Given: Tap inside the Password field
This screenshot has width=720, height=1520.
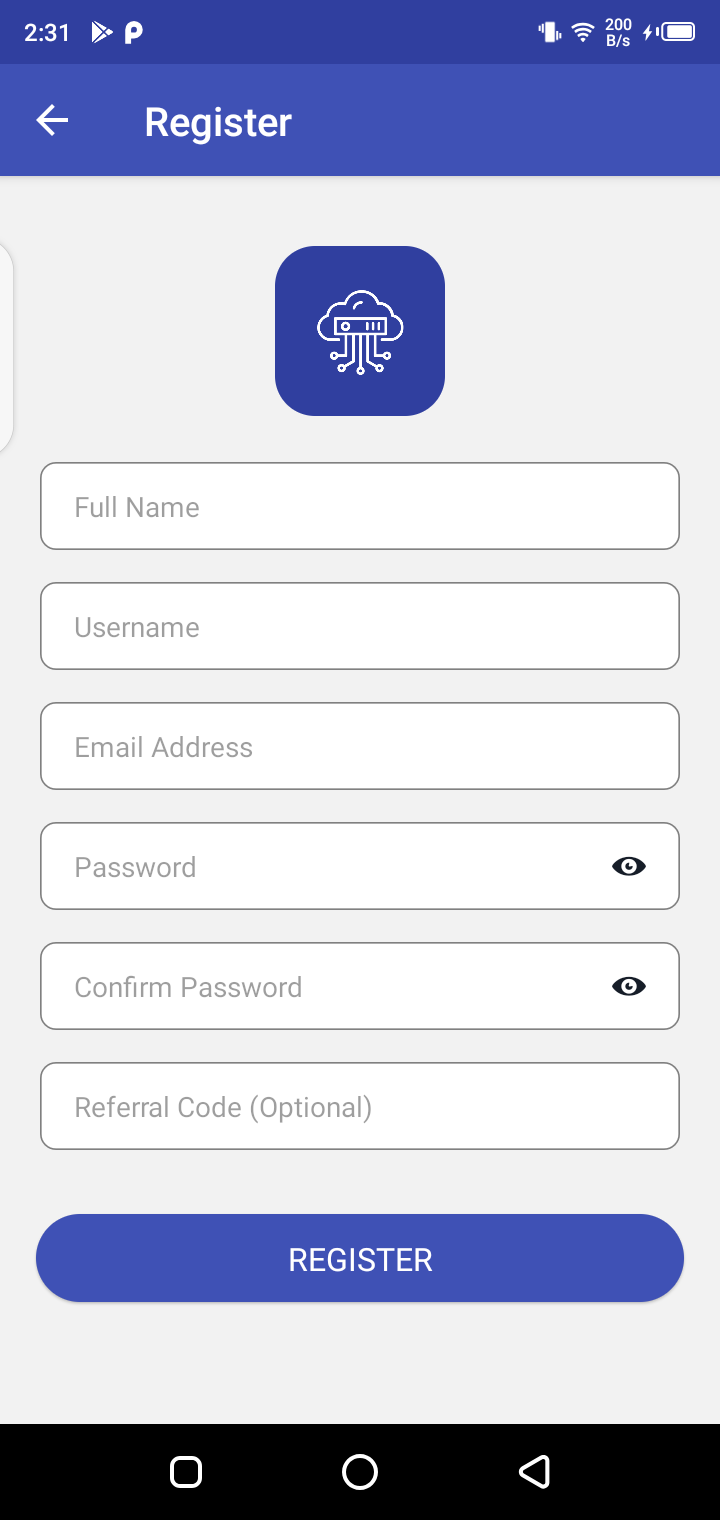Looking at the screenshot, I should [x=320, y=866].
